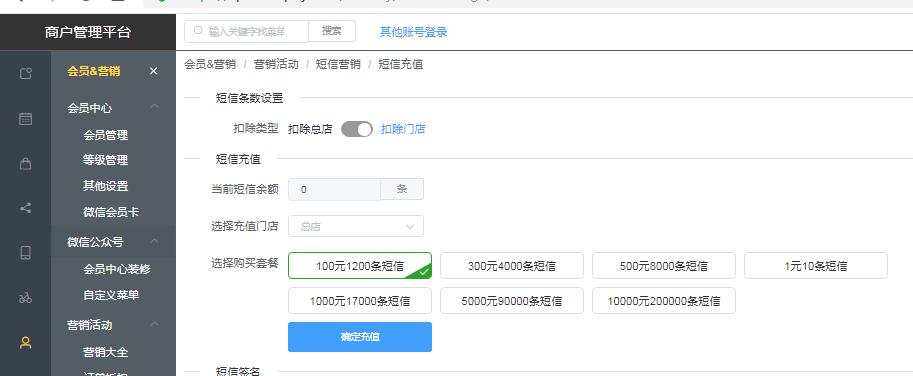Click the 当前短信余额 value field
913x376 pixels.
(334, 189)
